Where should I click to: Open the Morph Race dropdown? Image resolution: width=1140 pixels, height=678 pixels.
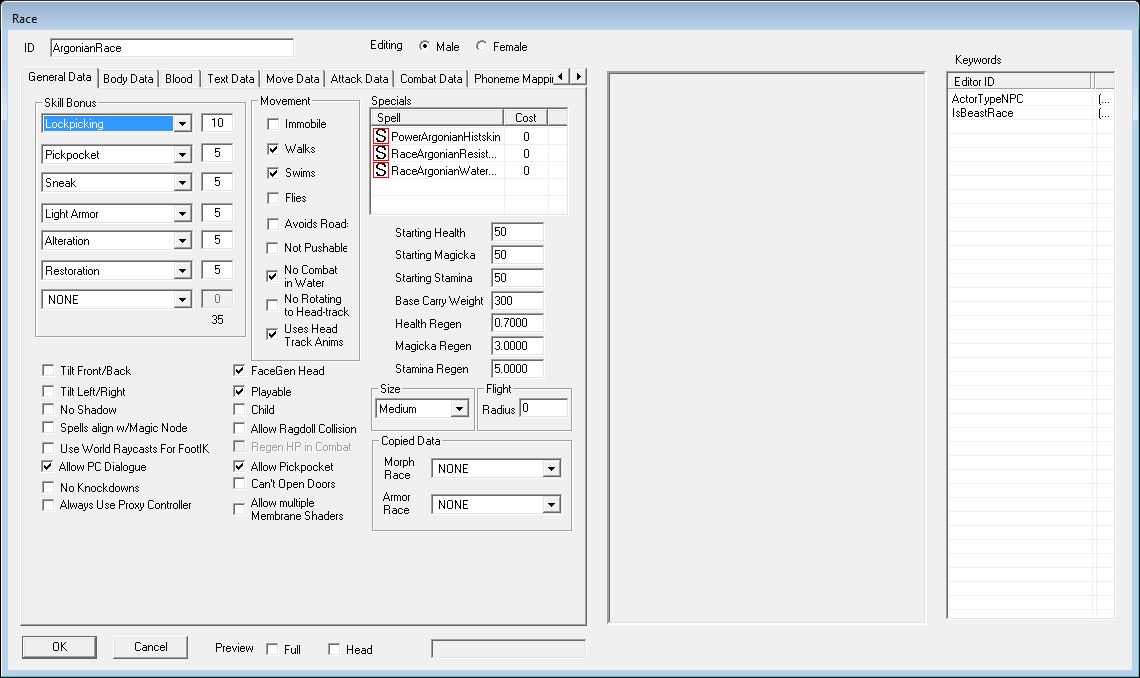tap(551, 469)
